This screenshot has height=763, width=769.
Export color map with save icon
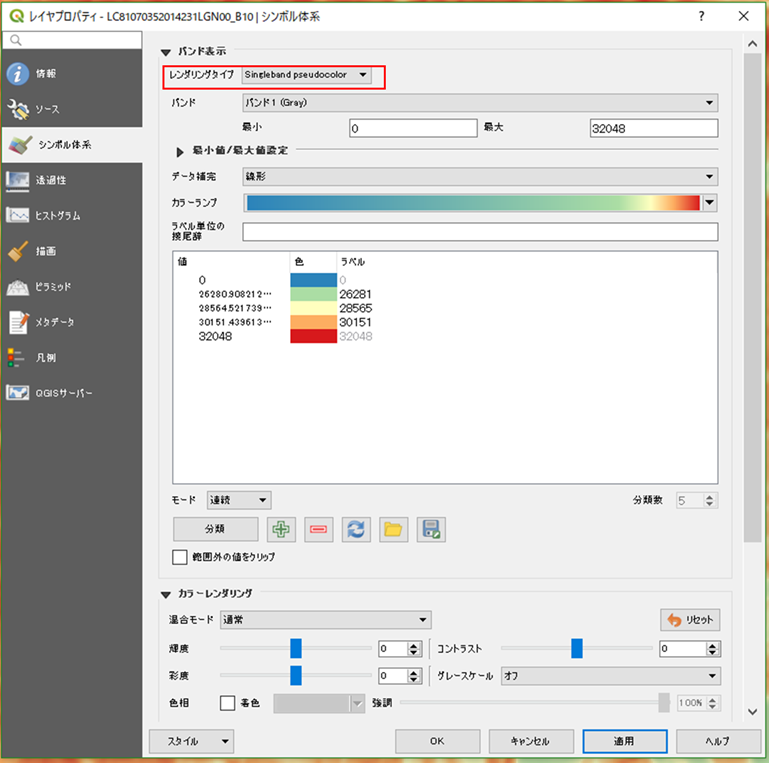[x=431, y=530]
